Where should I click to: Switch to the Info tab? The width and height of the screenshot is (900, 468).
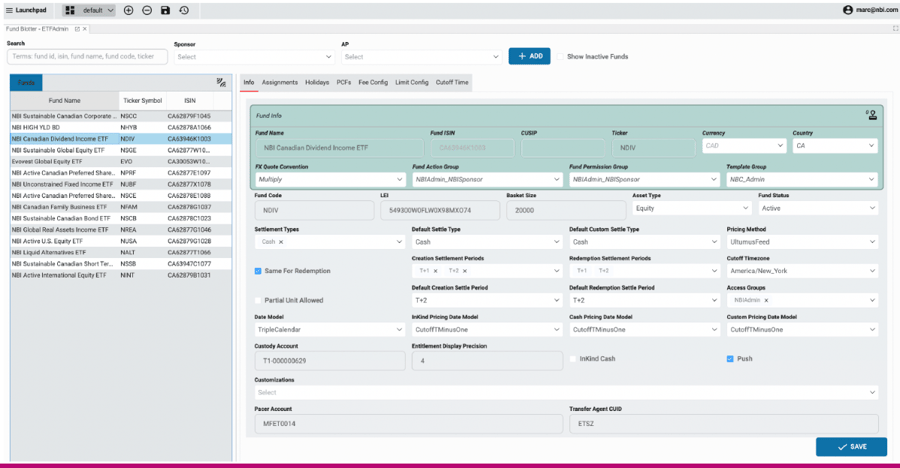tap(249, 83)
